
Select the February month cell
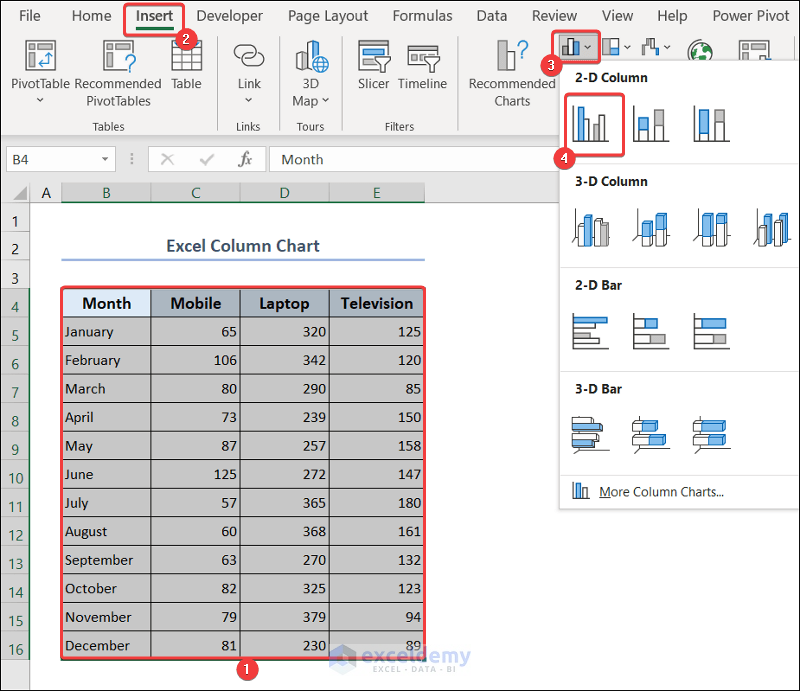pos(107,360)
